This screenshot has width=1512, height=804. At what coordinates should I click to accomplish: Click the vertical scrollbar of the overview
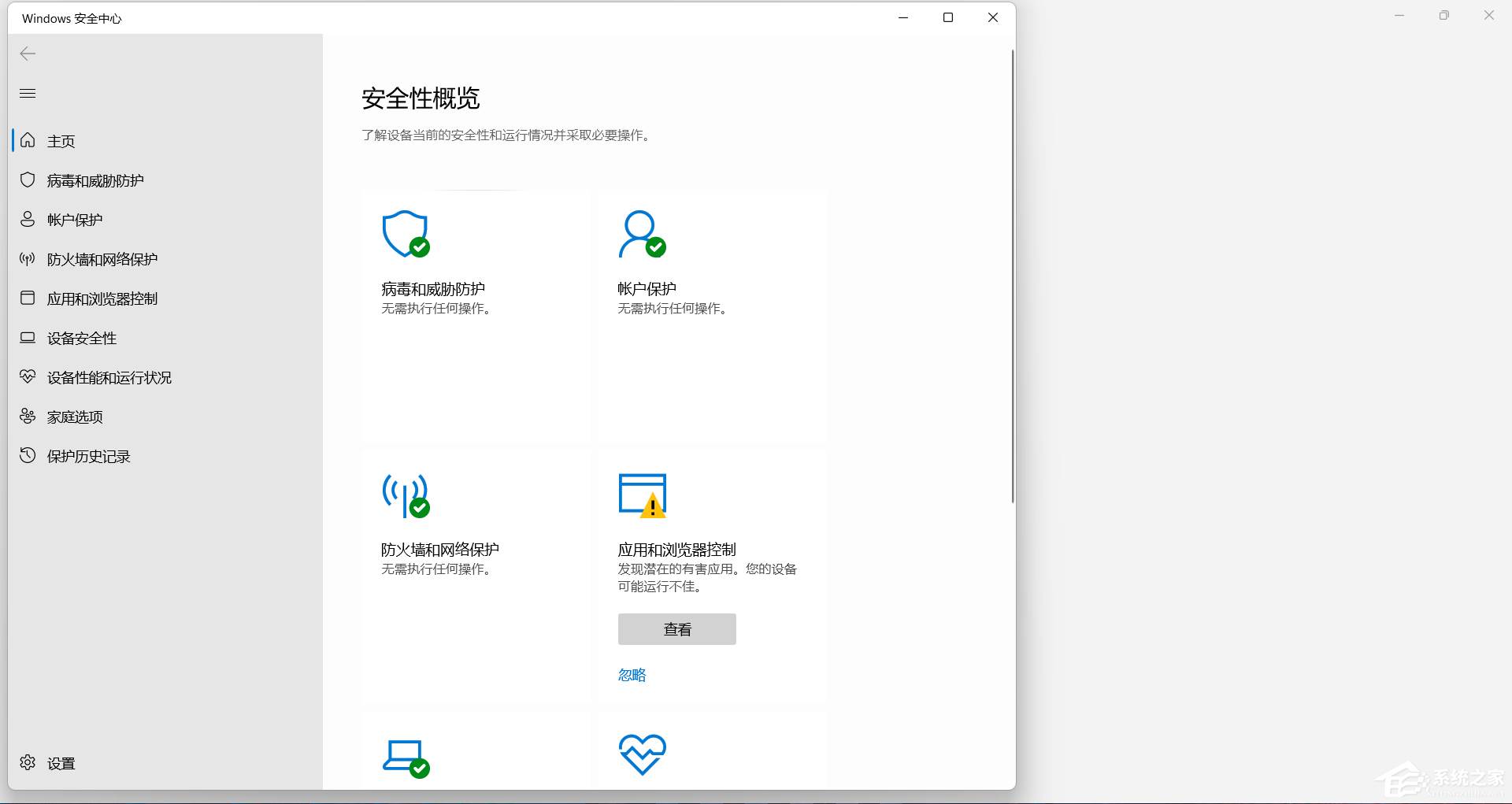coord(1013,276)
